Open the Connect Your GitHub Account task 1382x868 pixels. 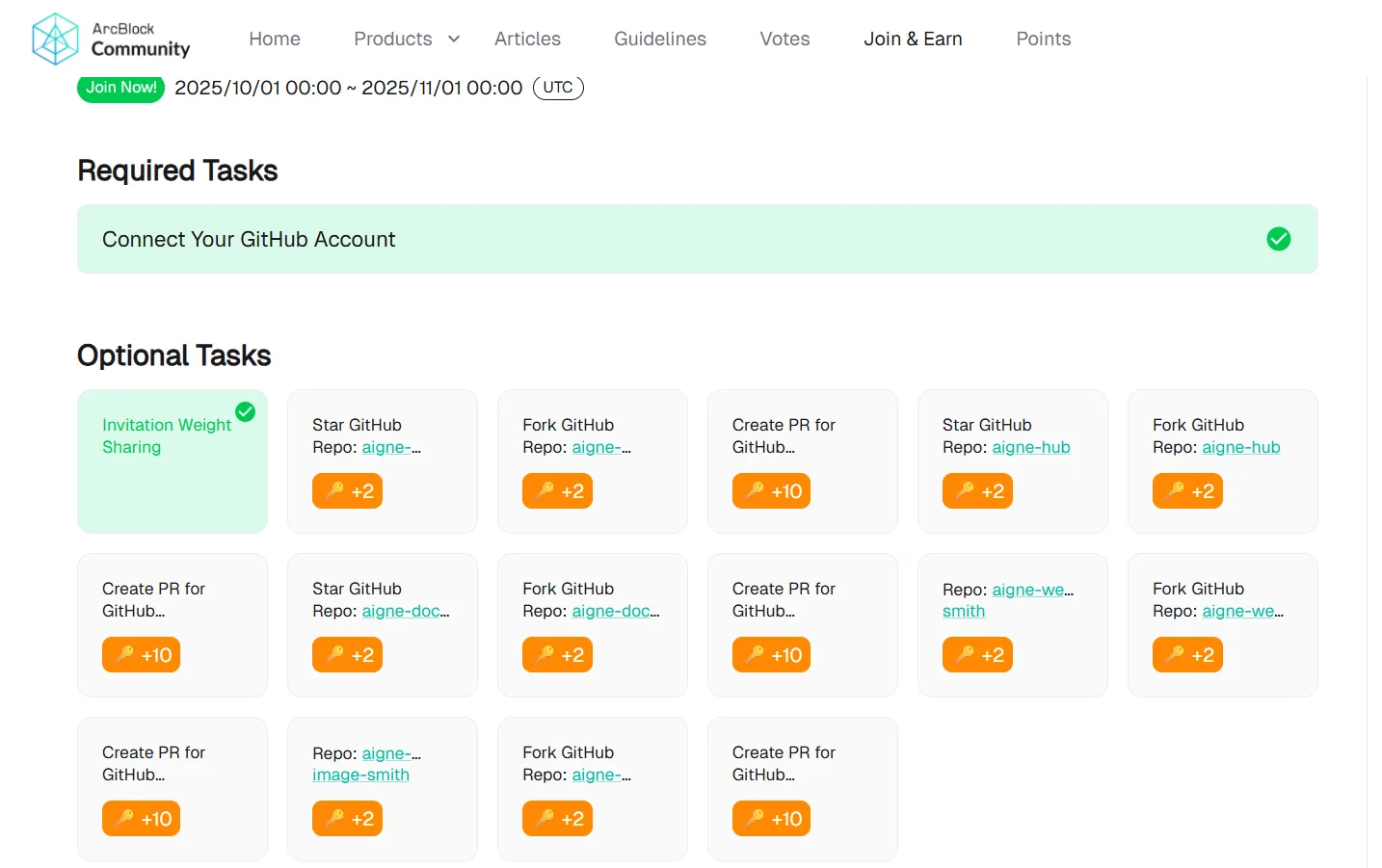pos(698,239)
